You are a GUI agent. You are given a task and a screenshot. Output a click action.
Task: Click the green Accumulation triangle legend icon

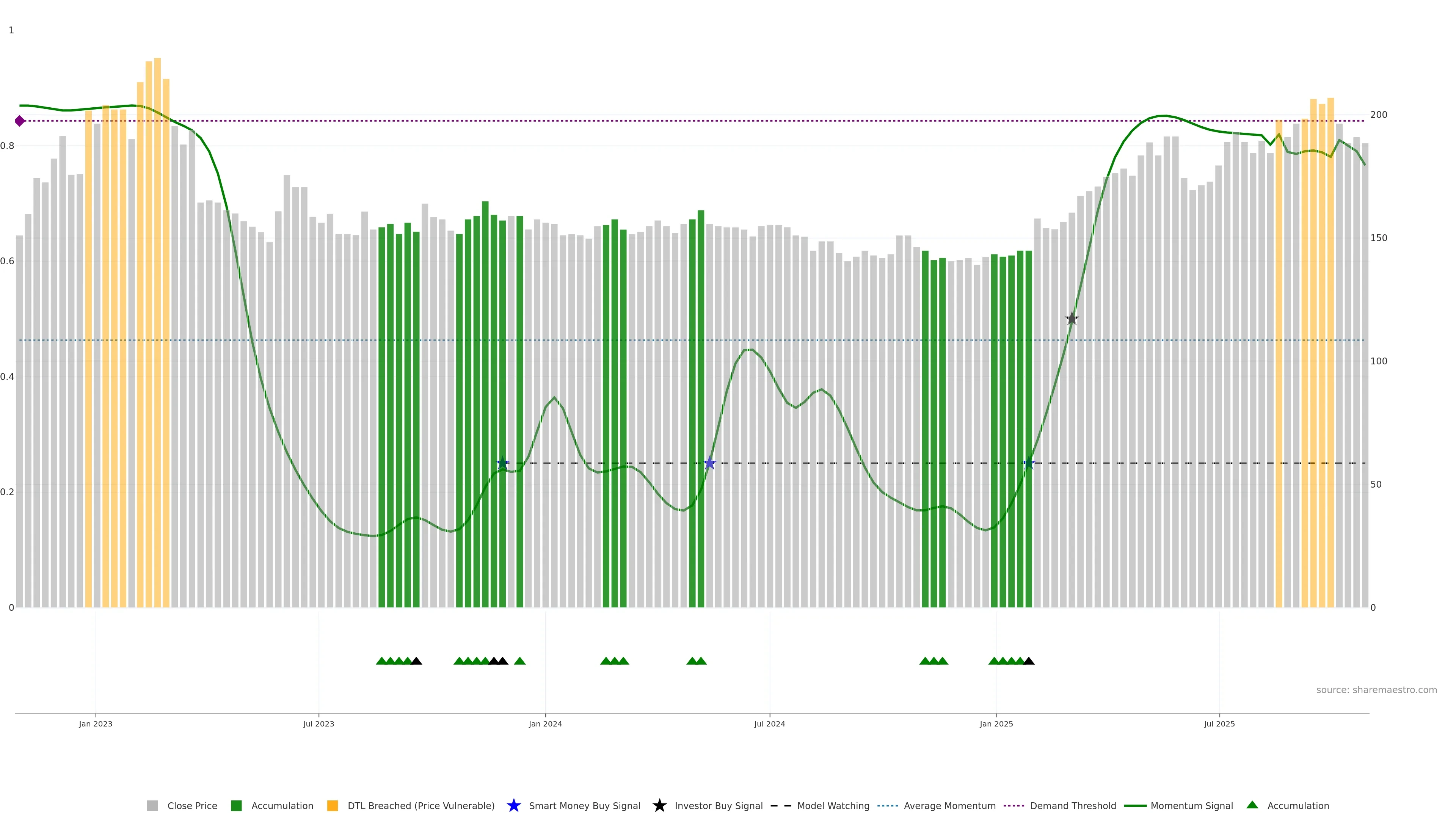[1252, 805]
